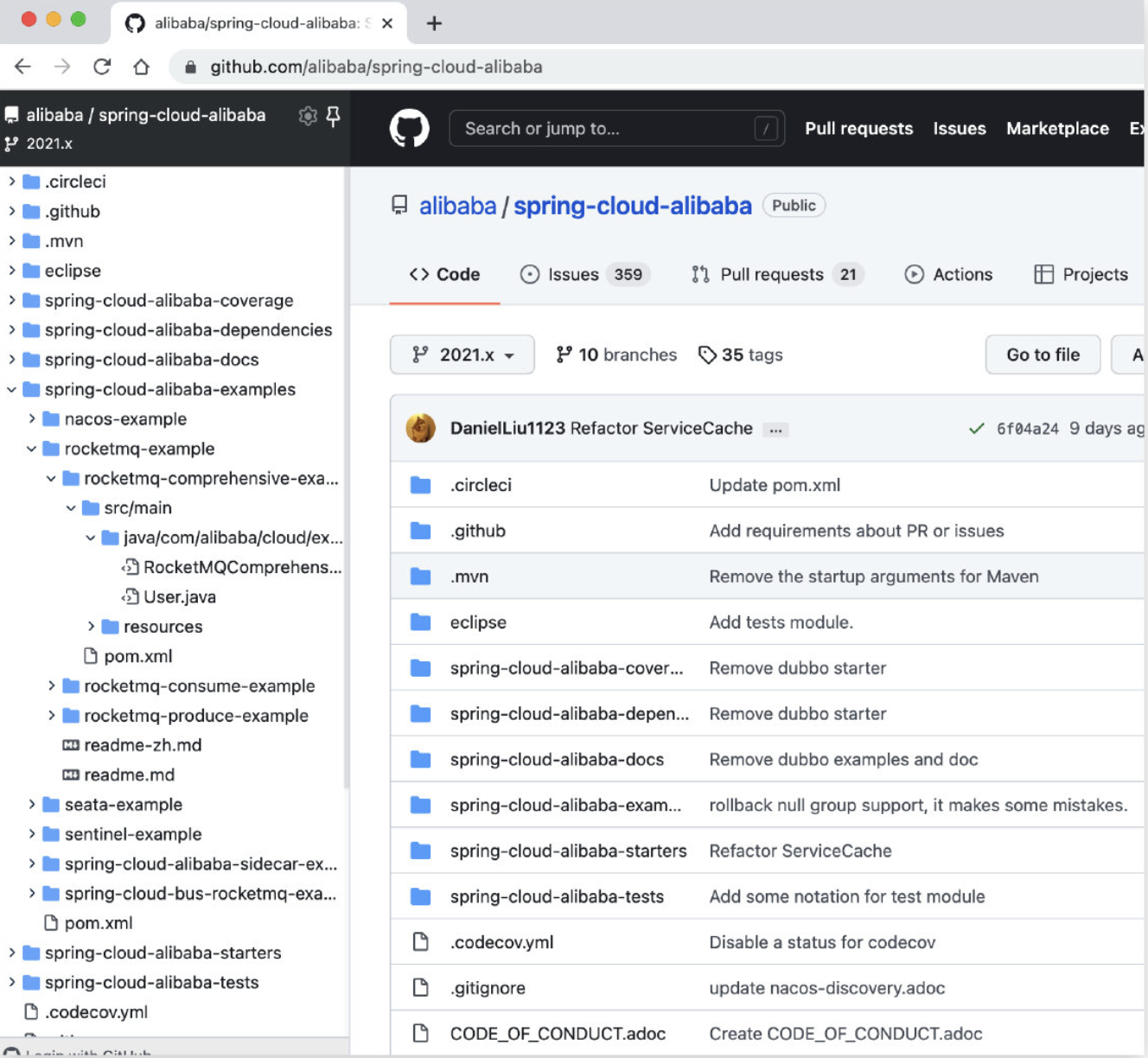Click the .circleci folder icon in file list

(x=421, y=485)
